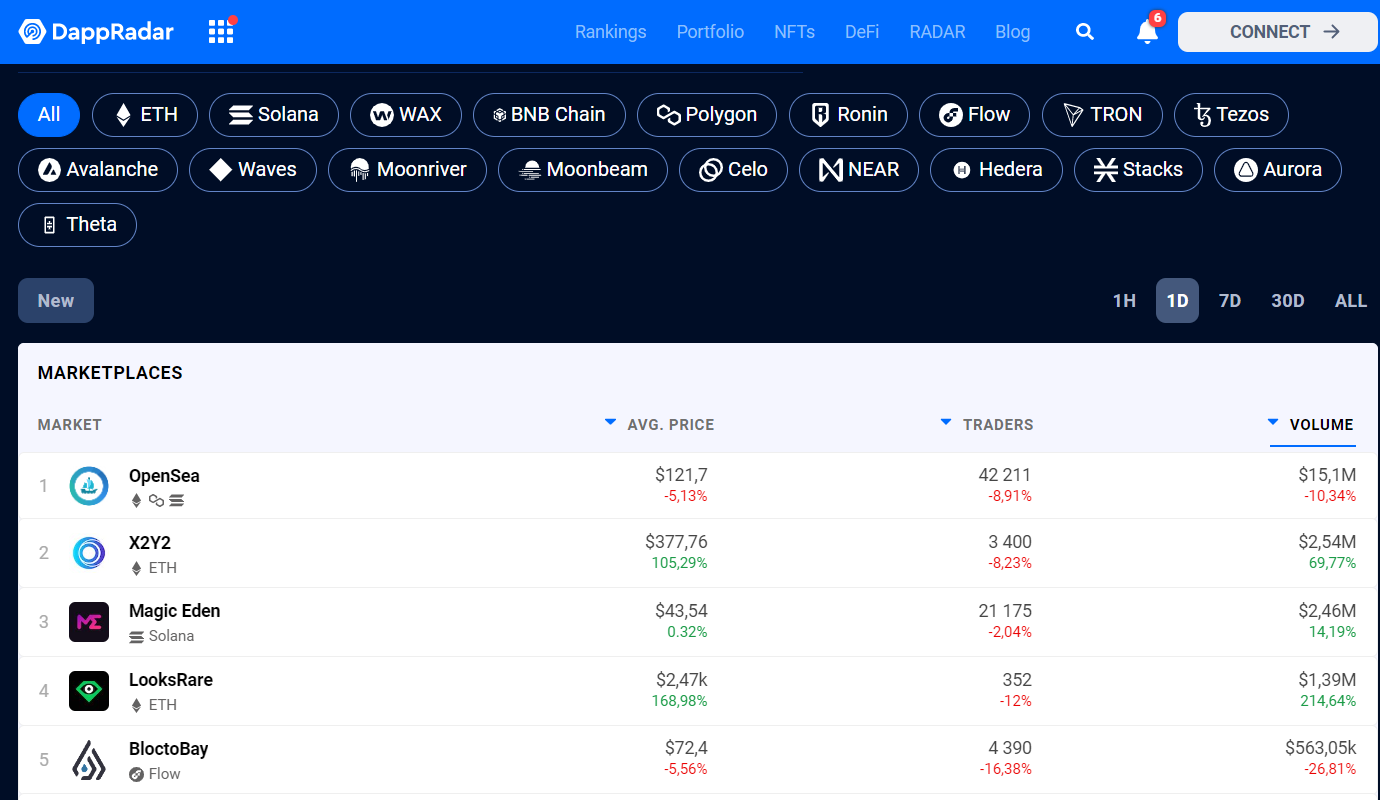Open the LooksRare marketplace link

(x=171, y=680)
